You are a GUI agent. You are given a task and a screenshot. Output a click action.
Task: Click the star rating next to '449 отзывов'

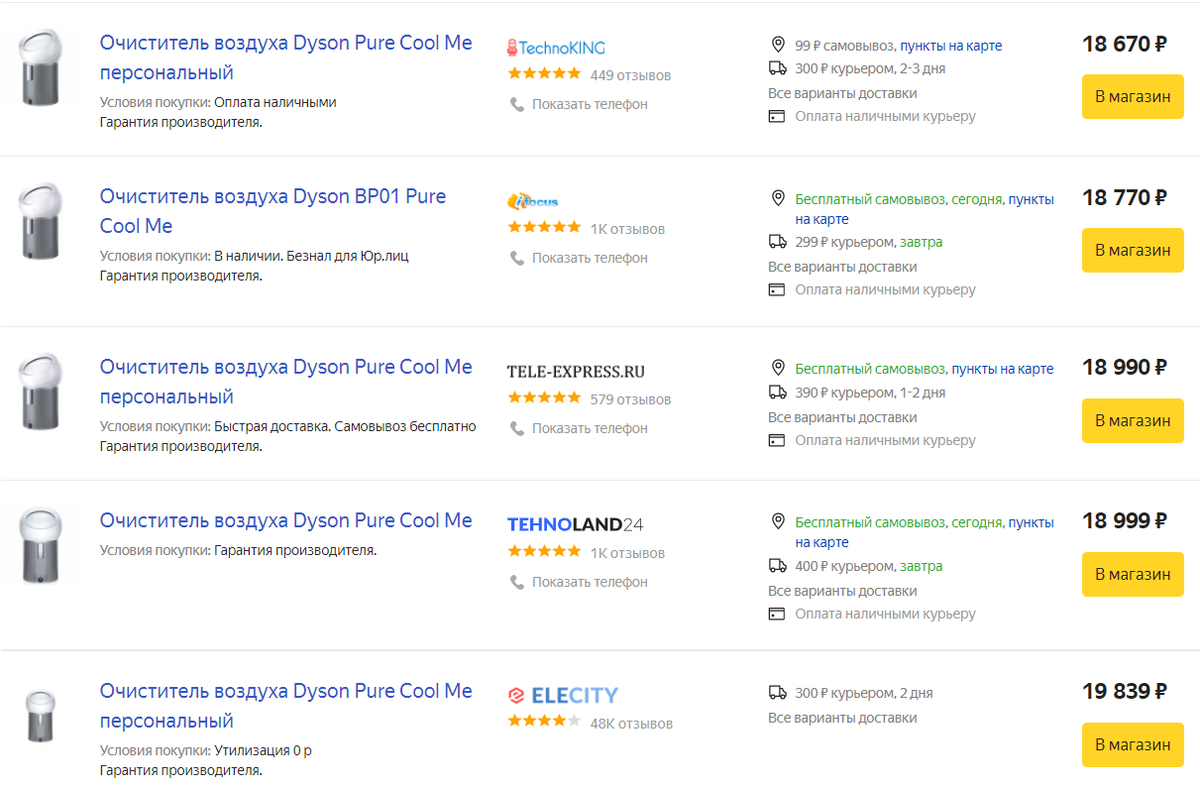pyautogui.click(x=544, y=74)
